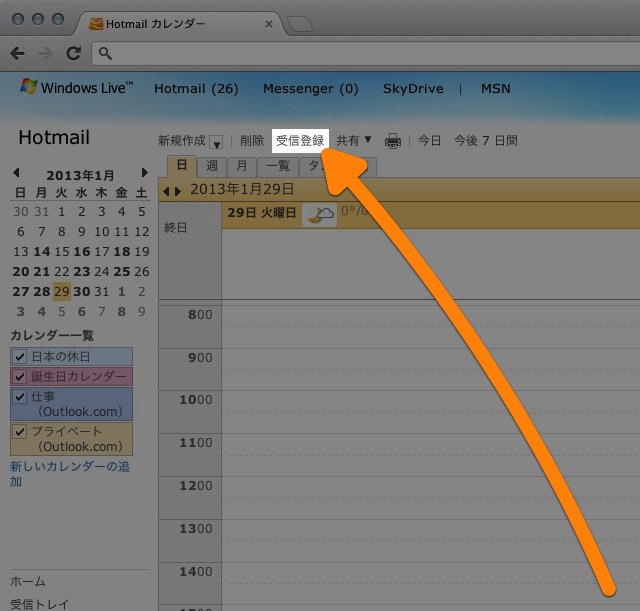Screen dimensions: 640x611
Task: Click the Windows Live logo
Action: 77,87
